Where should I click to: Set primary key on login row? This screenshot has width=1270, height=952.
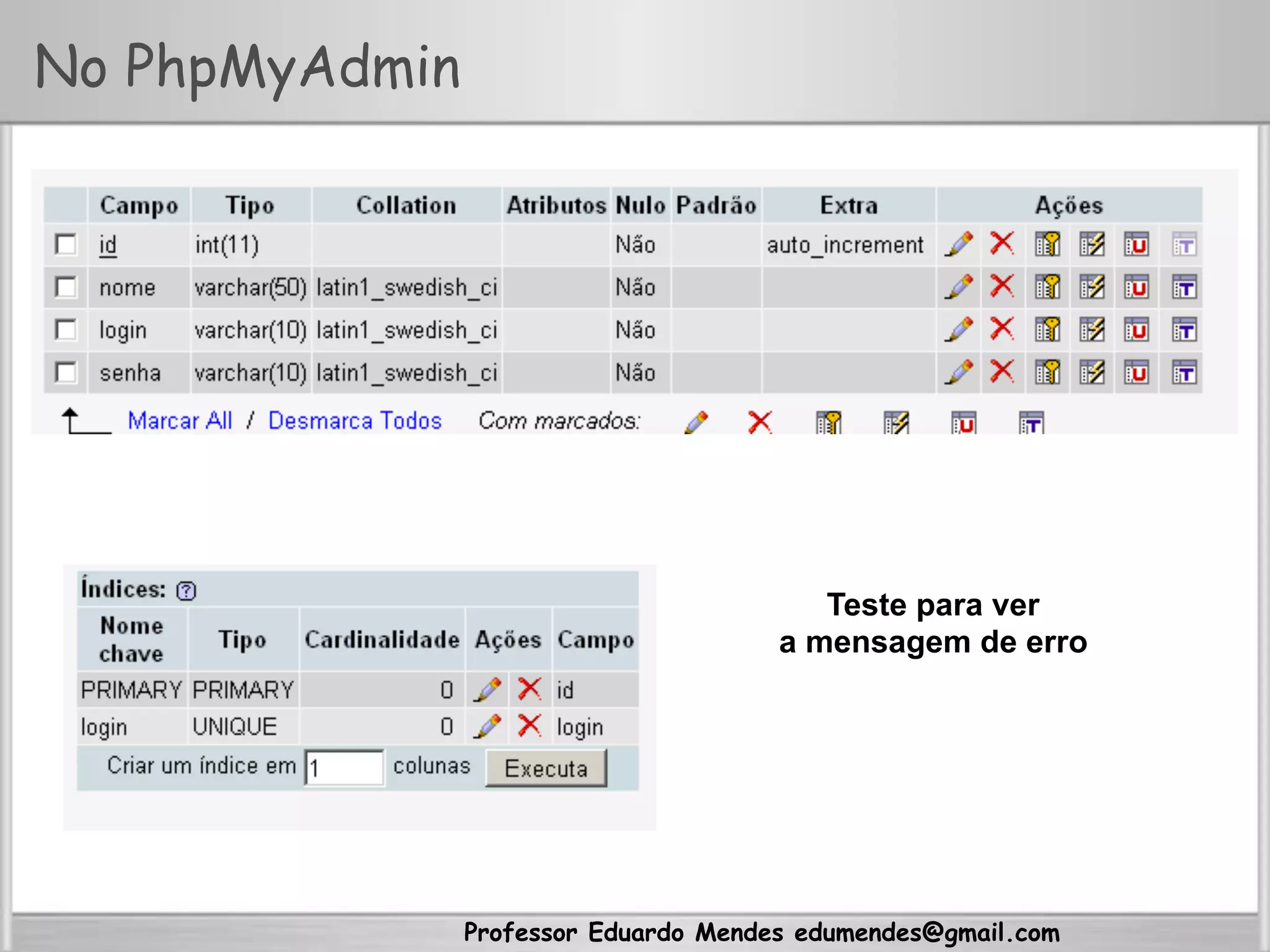(1047, 330)
